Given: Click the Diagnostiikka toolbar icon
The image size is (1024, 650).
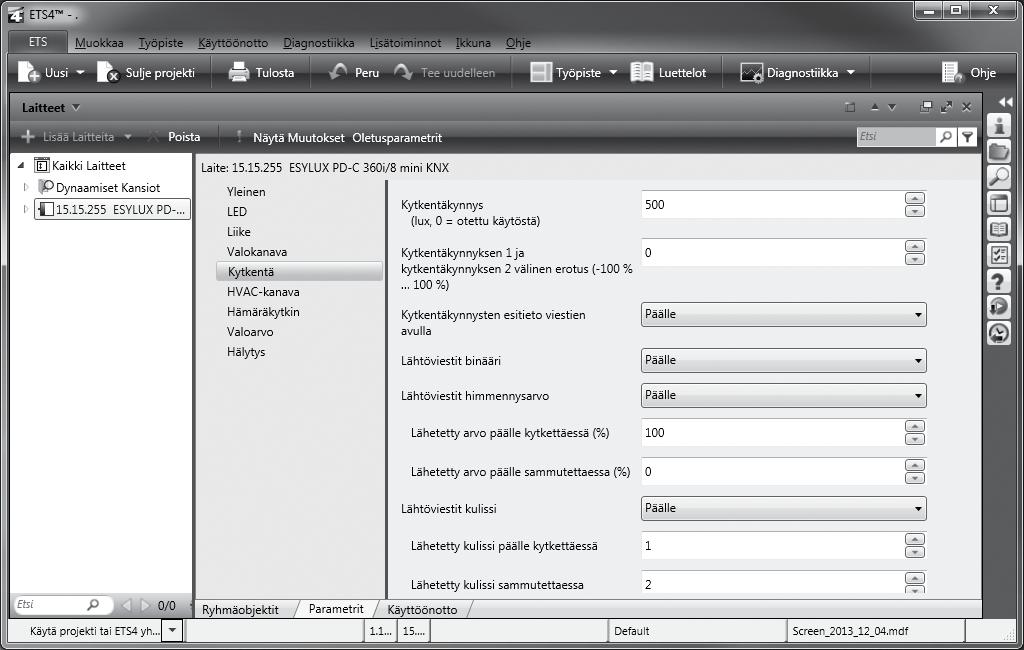Looking at the screenshot, I should pos(752,73).
